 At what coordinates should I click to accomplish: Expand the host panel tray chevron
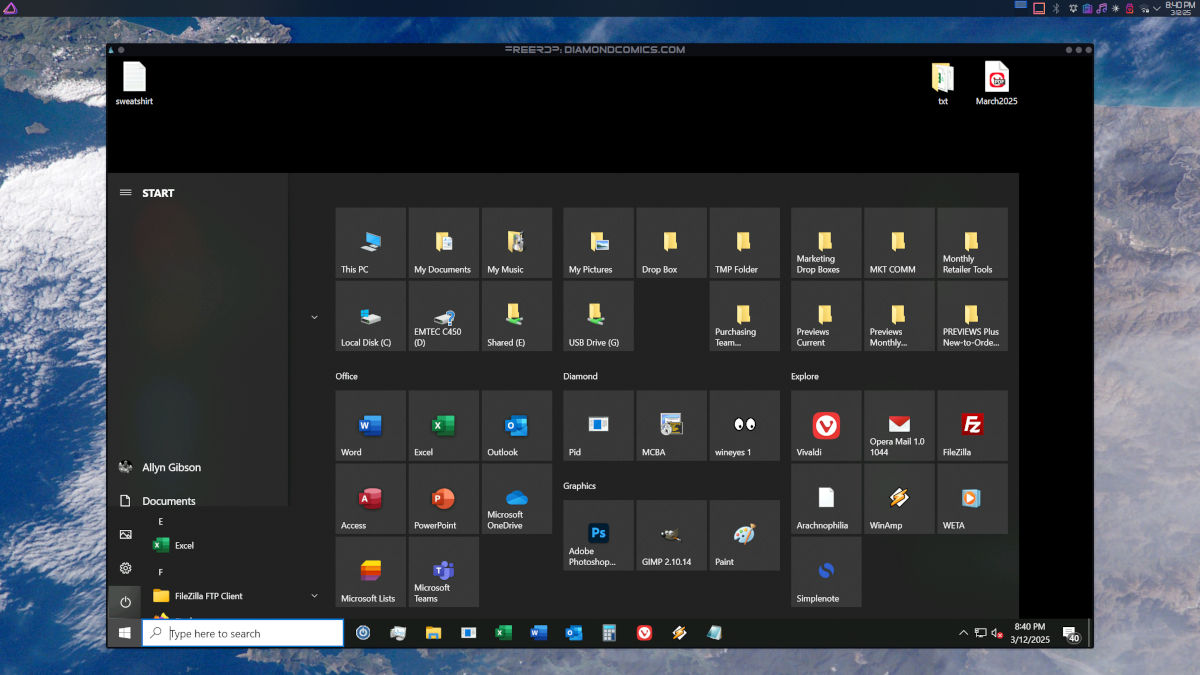pyautogui.click(x=1157, y=8)
